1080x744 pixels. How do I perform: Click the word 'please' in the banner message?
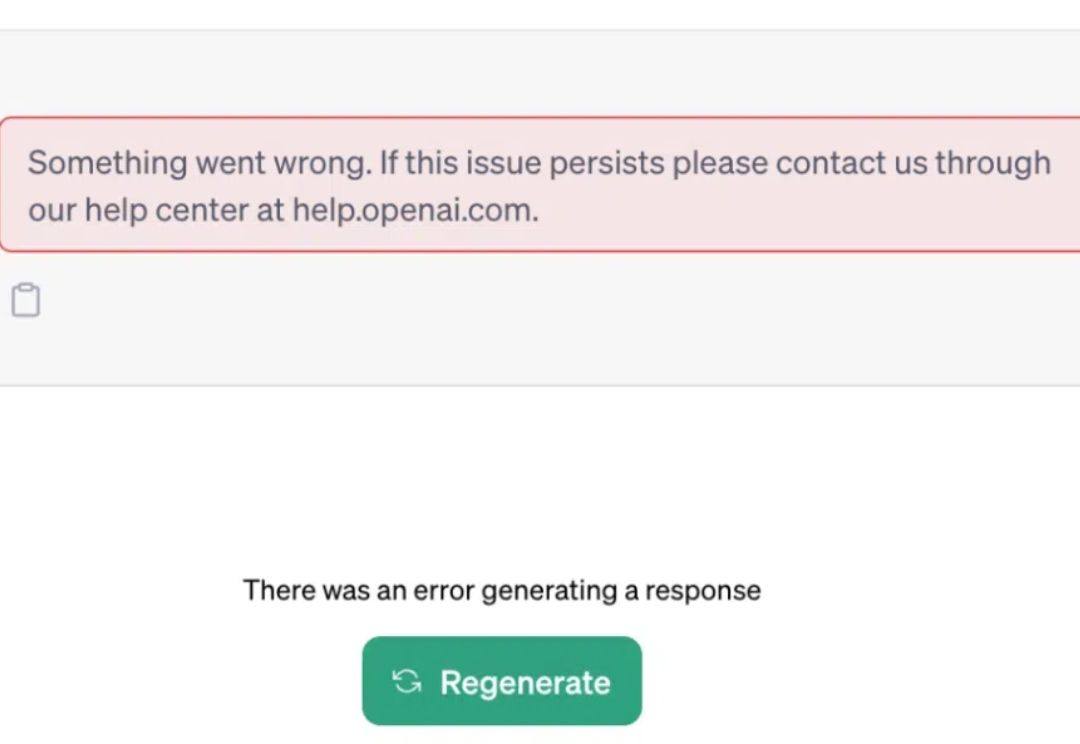click(x=720, y=164)
